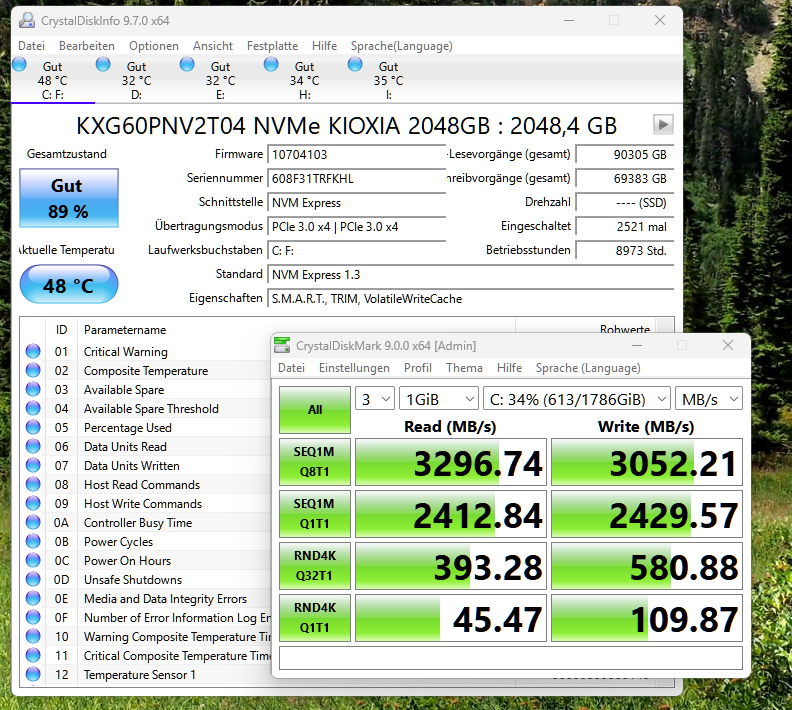Viewport: 792px width, 710px height.
Task: Click the Firmware field 10704103
Action: pos(357,155)
